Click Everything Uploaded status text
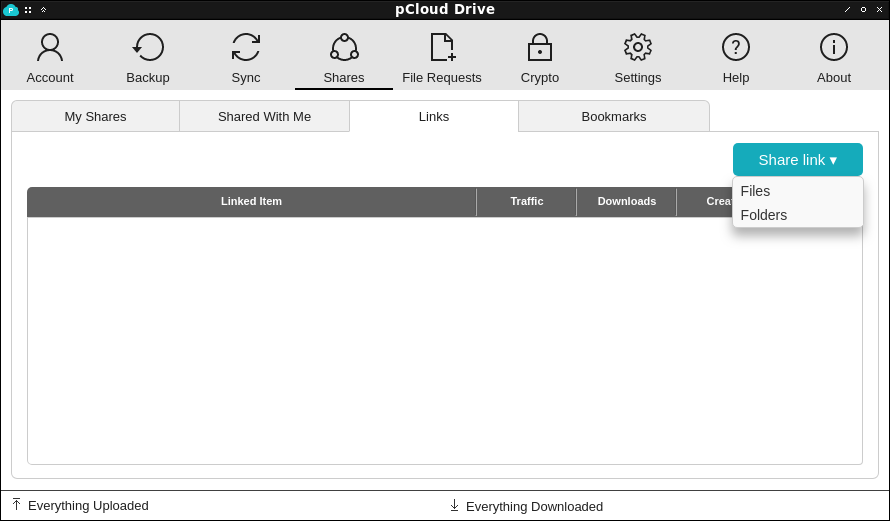The width and height of the screenshot is (890, 521). point(88,506)
